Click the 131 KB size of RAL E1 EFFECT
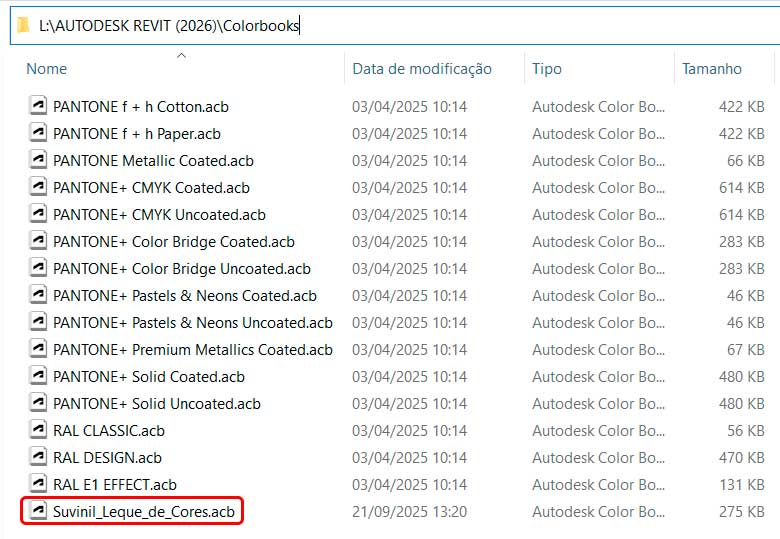 pyautogui.click(x=742, y=485)
